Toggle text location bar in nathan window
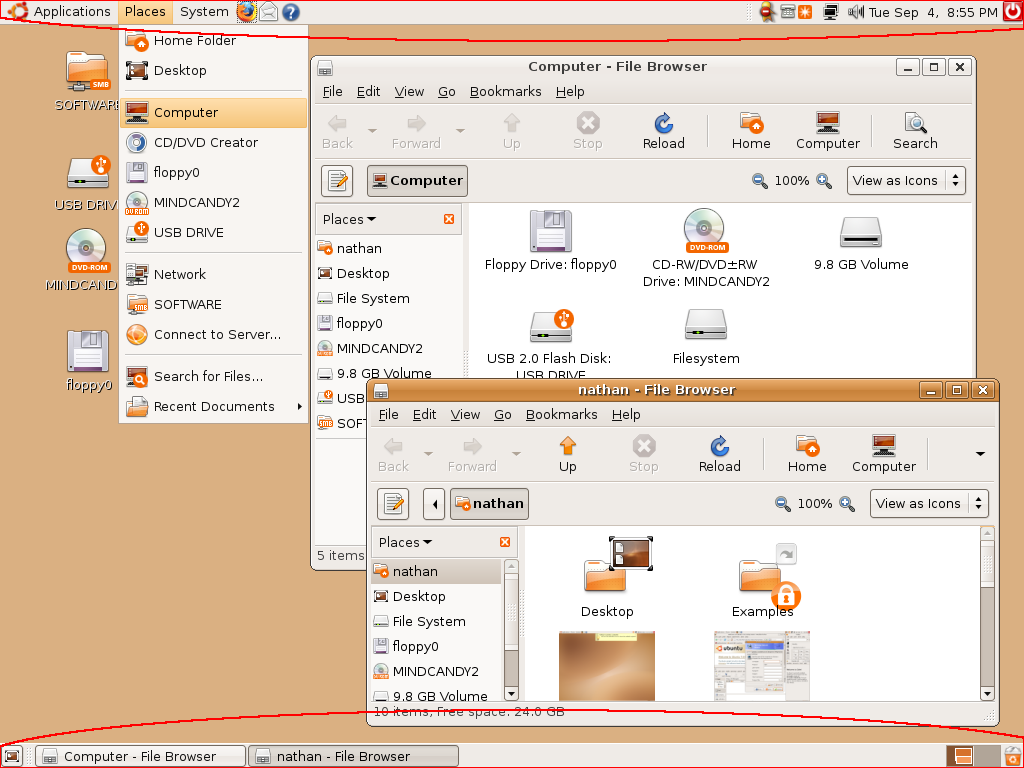1024x768 pixels. point(393,504)
